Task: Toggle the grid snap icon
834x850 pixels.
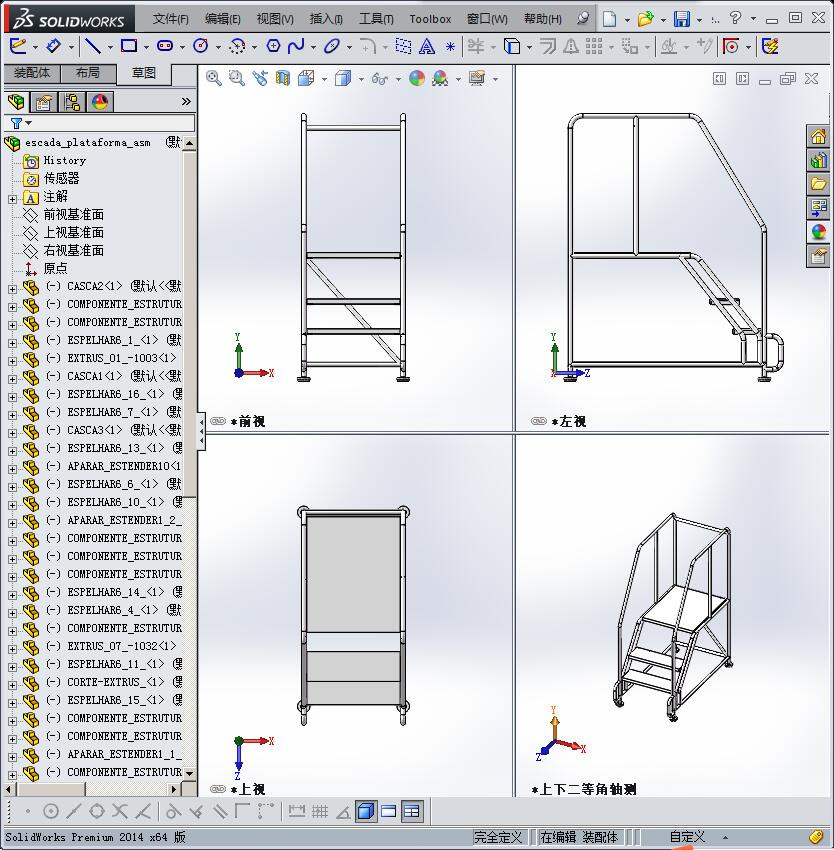Action: [x=320, y=812]
